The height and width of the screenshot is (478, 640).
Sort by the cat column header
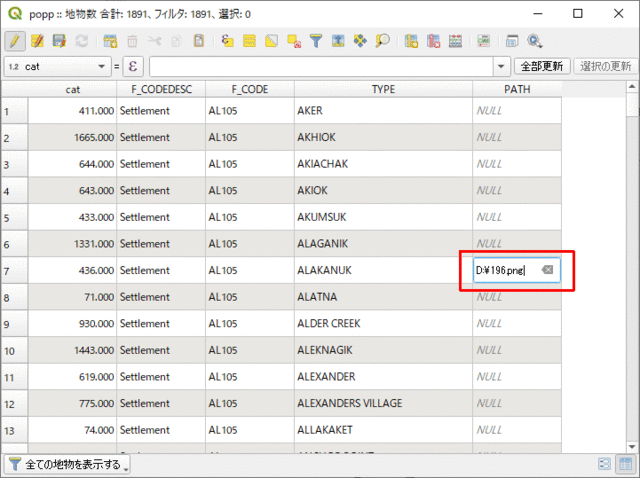point(73,89)
